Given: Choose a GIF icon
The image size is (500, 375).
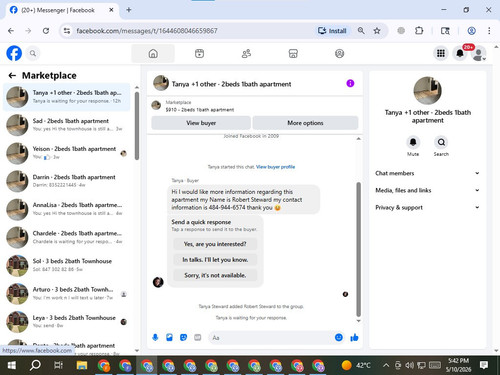Looking at the screenshot, I should 198,338.
